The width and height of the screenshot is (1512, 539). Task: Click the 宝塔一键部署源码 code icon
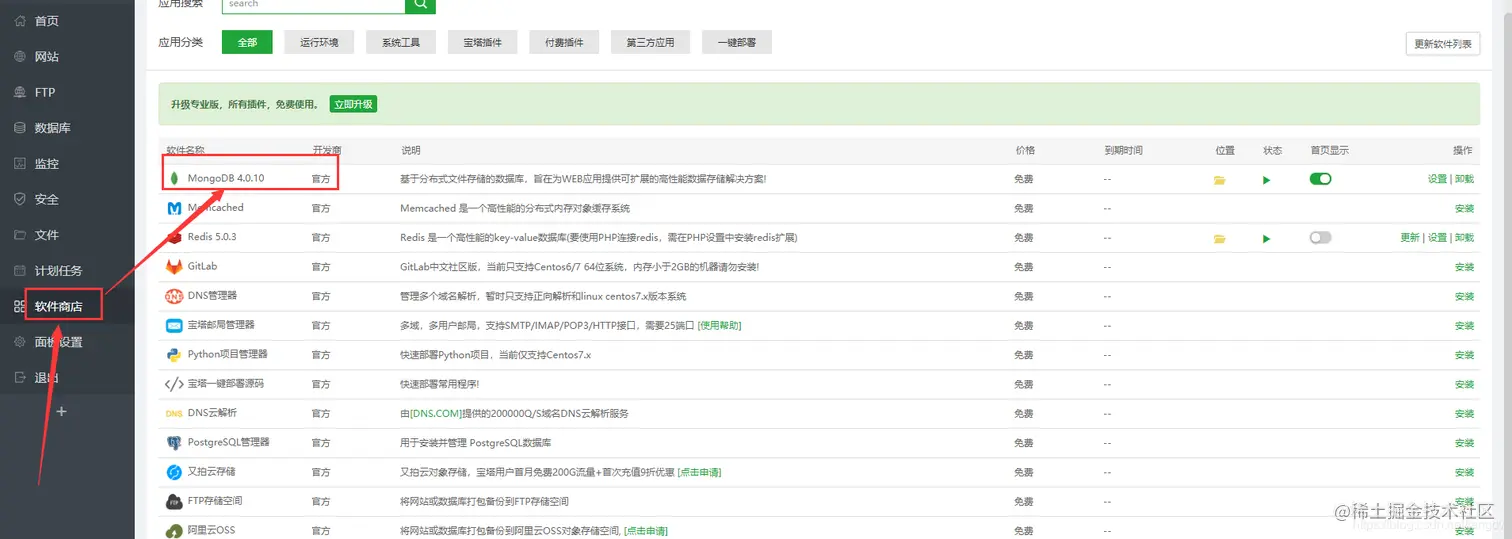(174, 384)
